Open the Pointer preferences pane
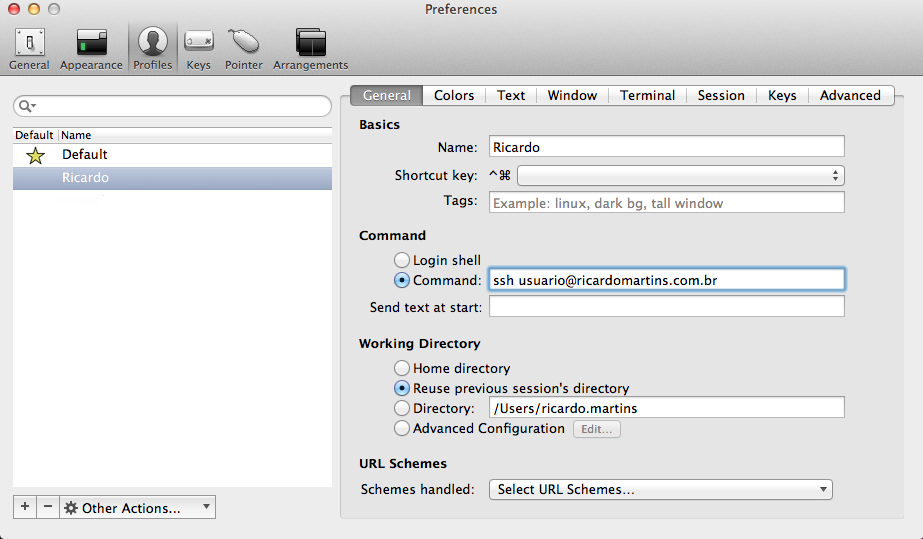Viewport: 923px width, 539px height. 243,49
